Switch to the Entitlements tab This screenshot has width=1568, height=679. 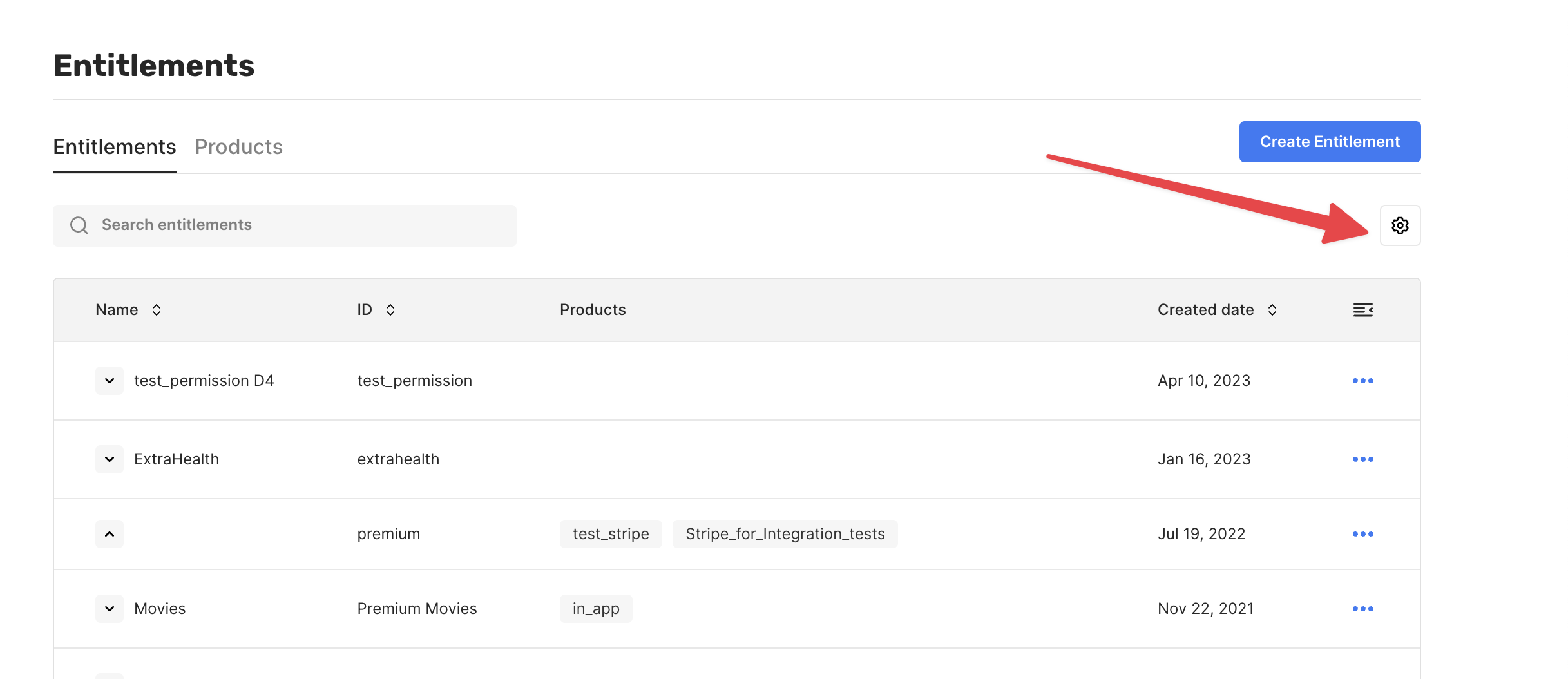pyautogui.click(x=115, y=147)
